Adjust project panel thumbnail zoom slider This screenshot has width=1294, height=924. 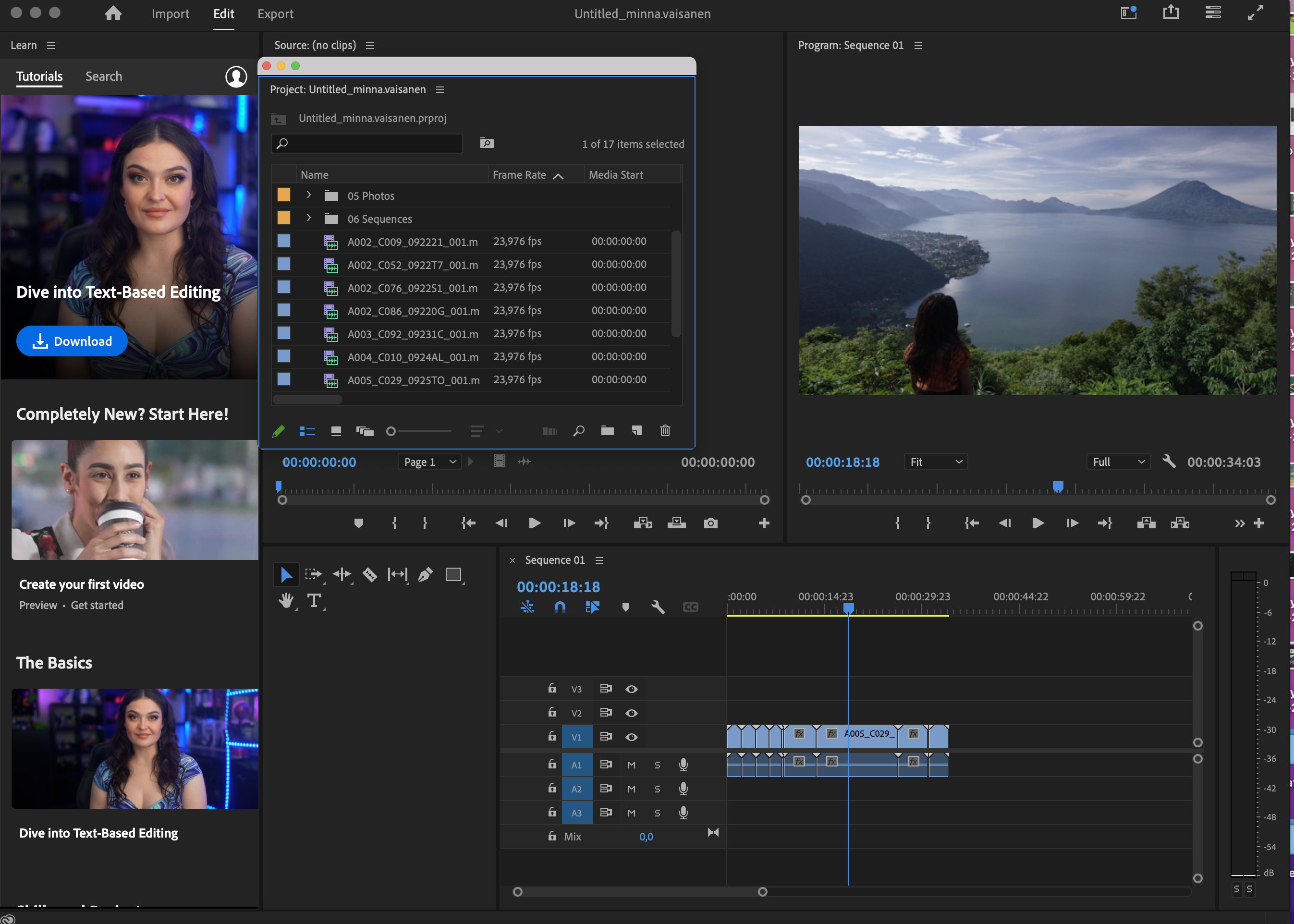pos(391,431)
